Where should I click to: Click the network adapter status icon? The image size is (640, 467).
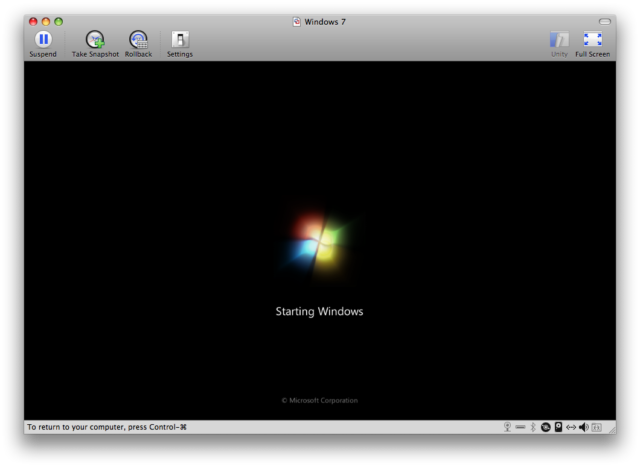point(571,427)
